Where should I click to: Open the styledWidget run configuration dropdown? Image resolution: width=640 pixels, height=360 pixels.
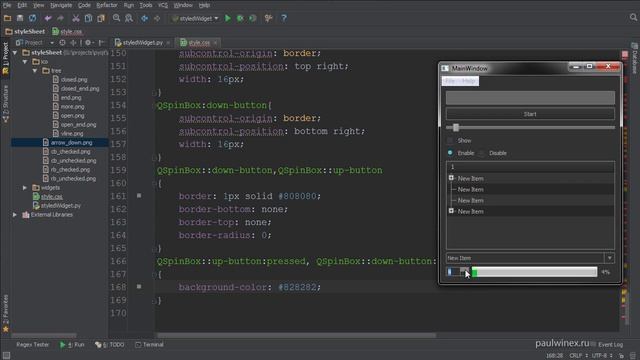tap(196, 18)
